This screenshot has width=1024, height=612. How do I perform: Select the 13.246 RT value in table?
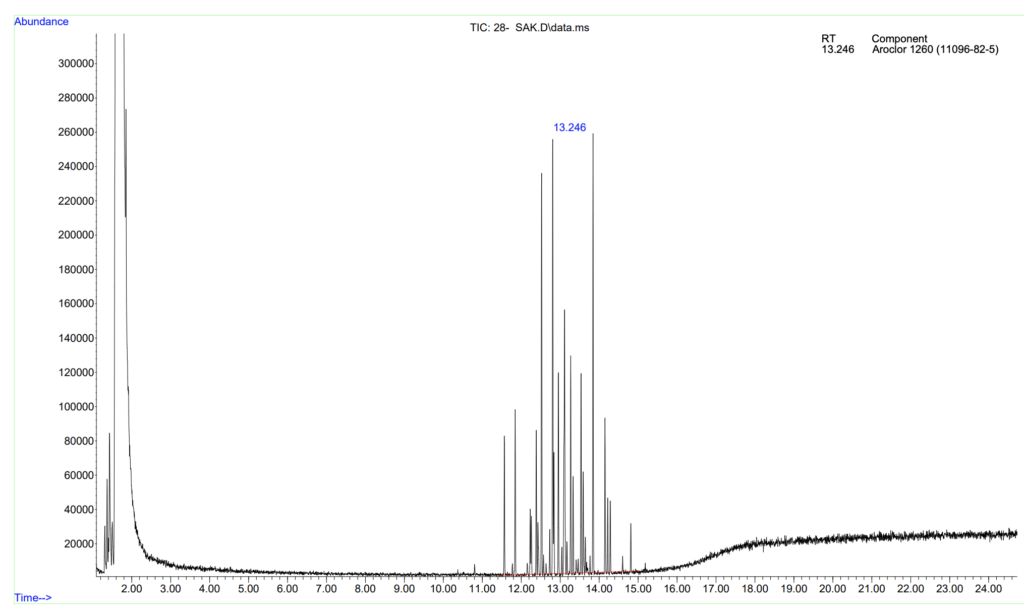pyautogui.click(x=838, y=50)
